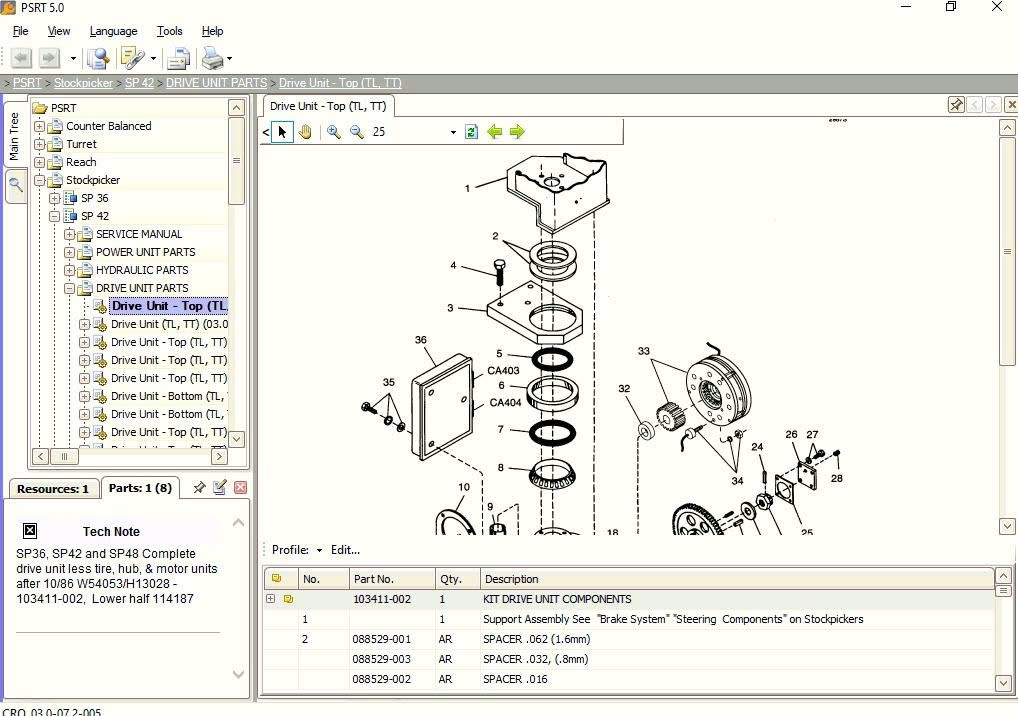This screenshot has width=1018, height=716.
Task: Click the zoom out magnifier icon
Action: point(356,132)
